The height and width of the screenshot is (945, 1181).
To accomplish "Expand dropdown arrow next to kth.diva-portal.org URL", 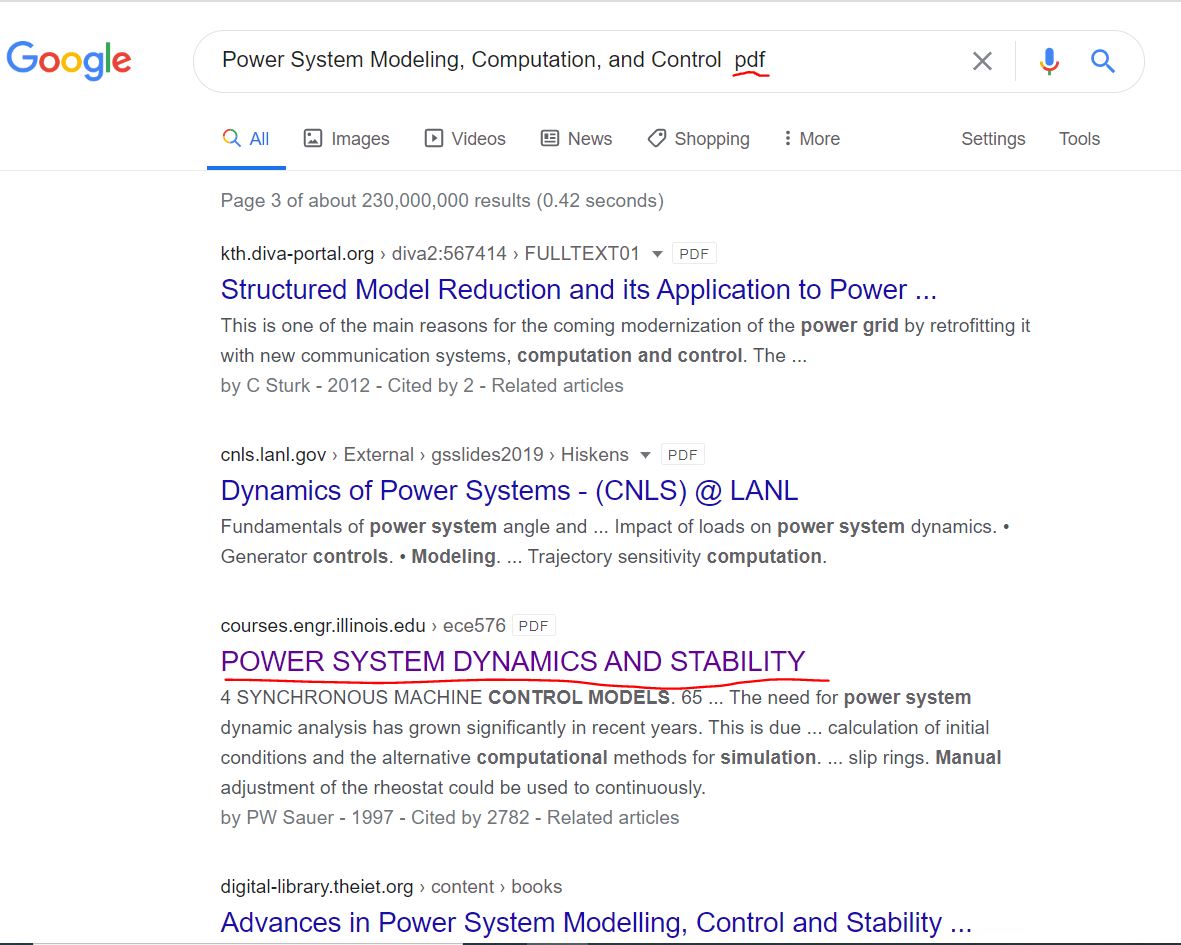I will pos(657,254).
